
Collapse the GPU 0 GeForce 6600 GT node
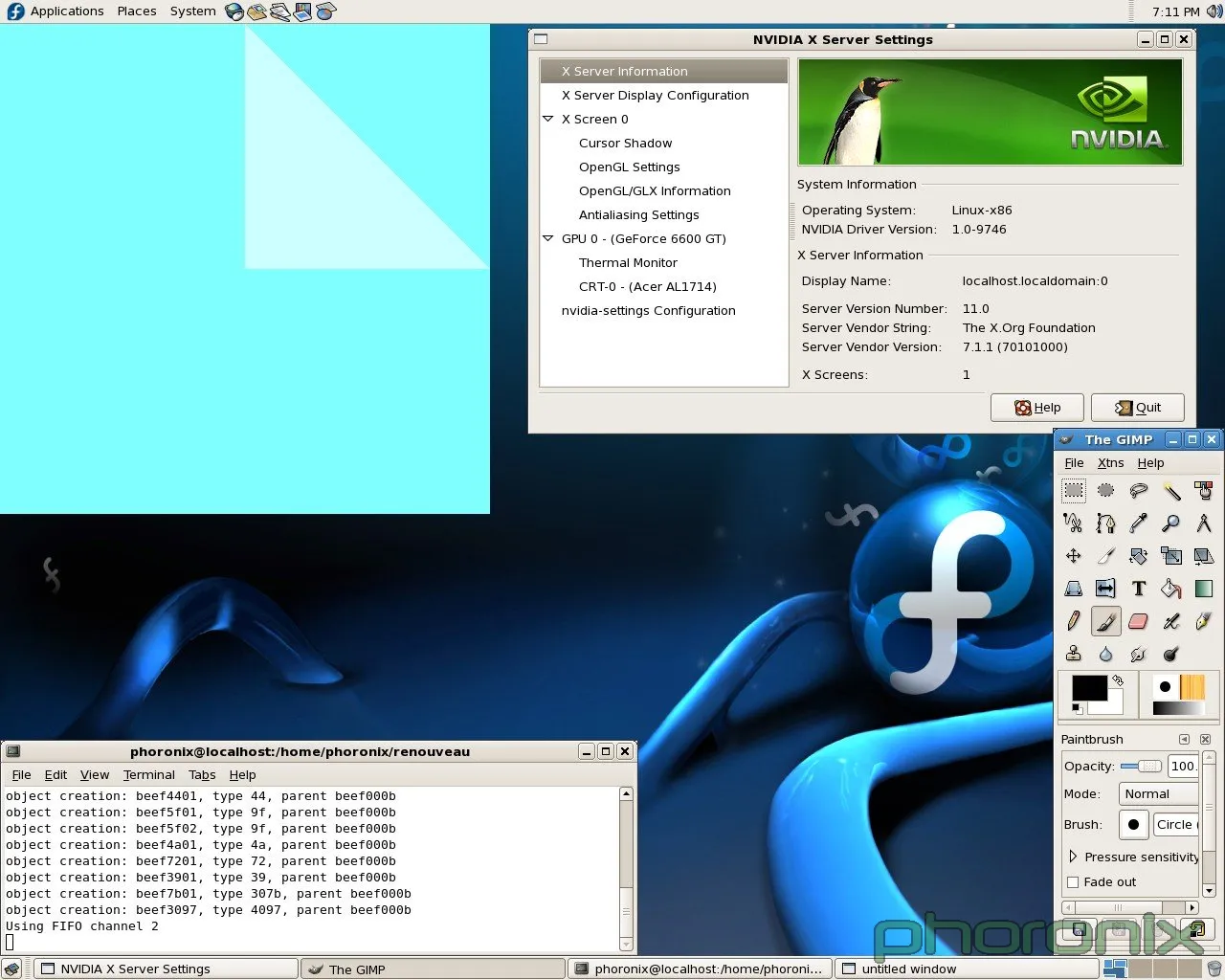(548, 238)
